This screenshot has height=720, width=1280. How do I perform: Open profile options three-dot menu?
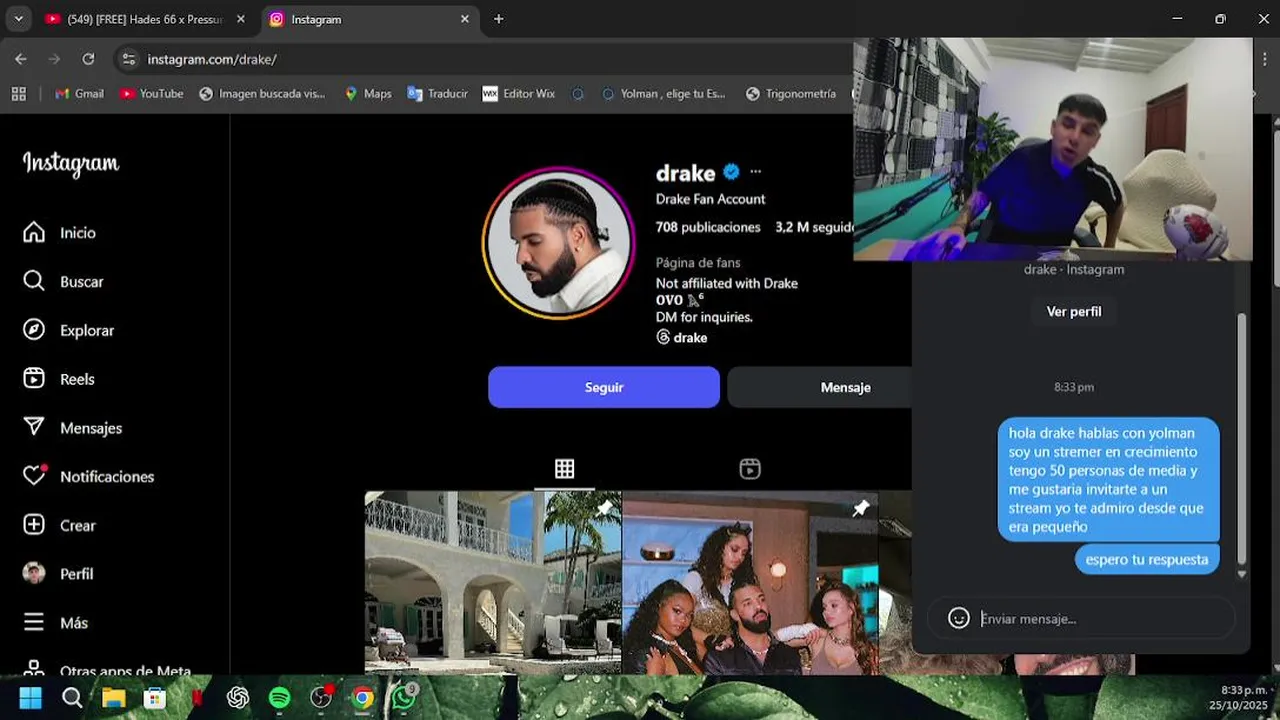point(755,172)
